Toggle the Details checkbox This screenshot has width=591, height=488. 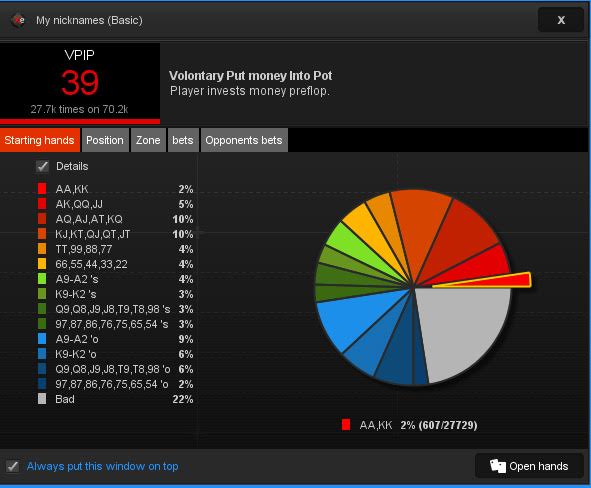click(x=42, y=166)
